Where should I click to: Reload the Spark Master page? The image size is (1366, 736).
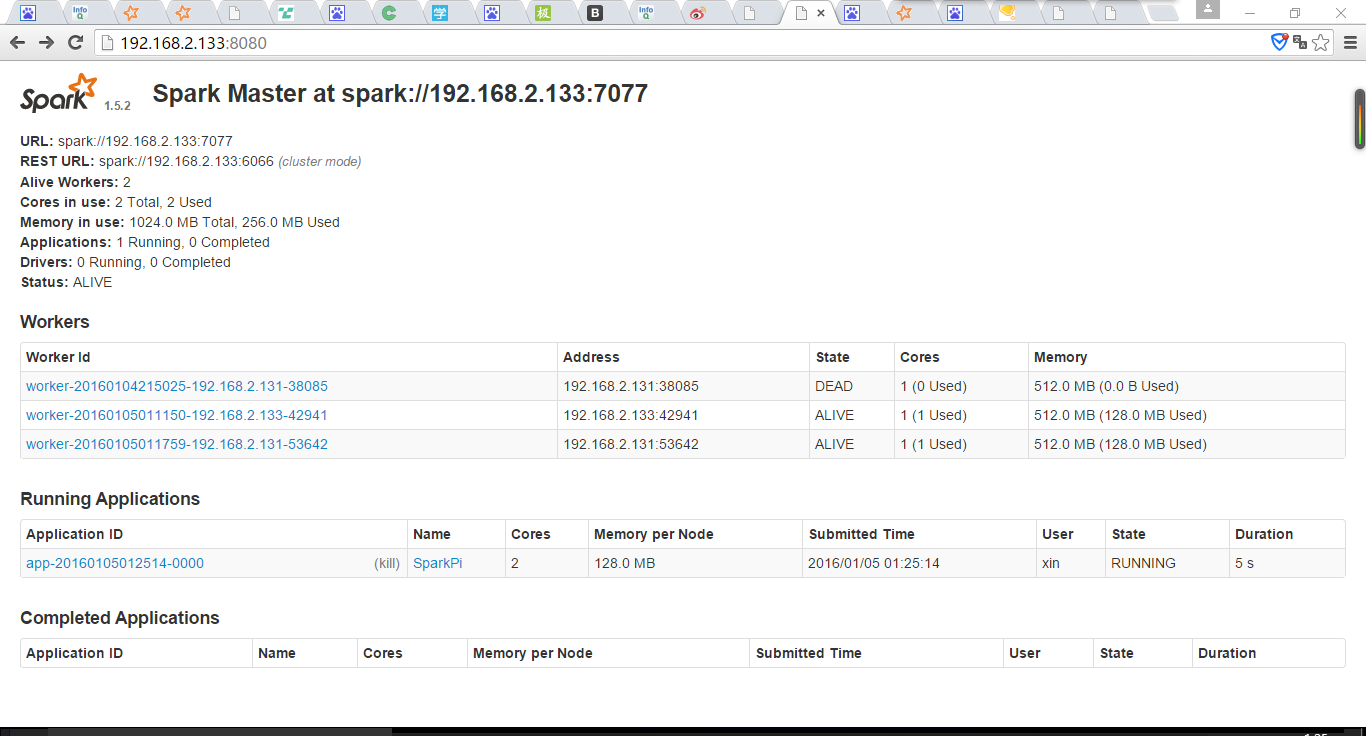click(75, 42)
